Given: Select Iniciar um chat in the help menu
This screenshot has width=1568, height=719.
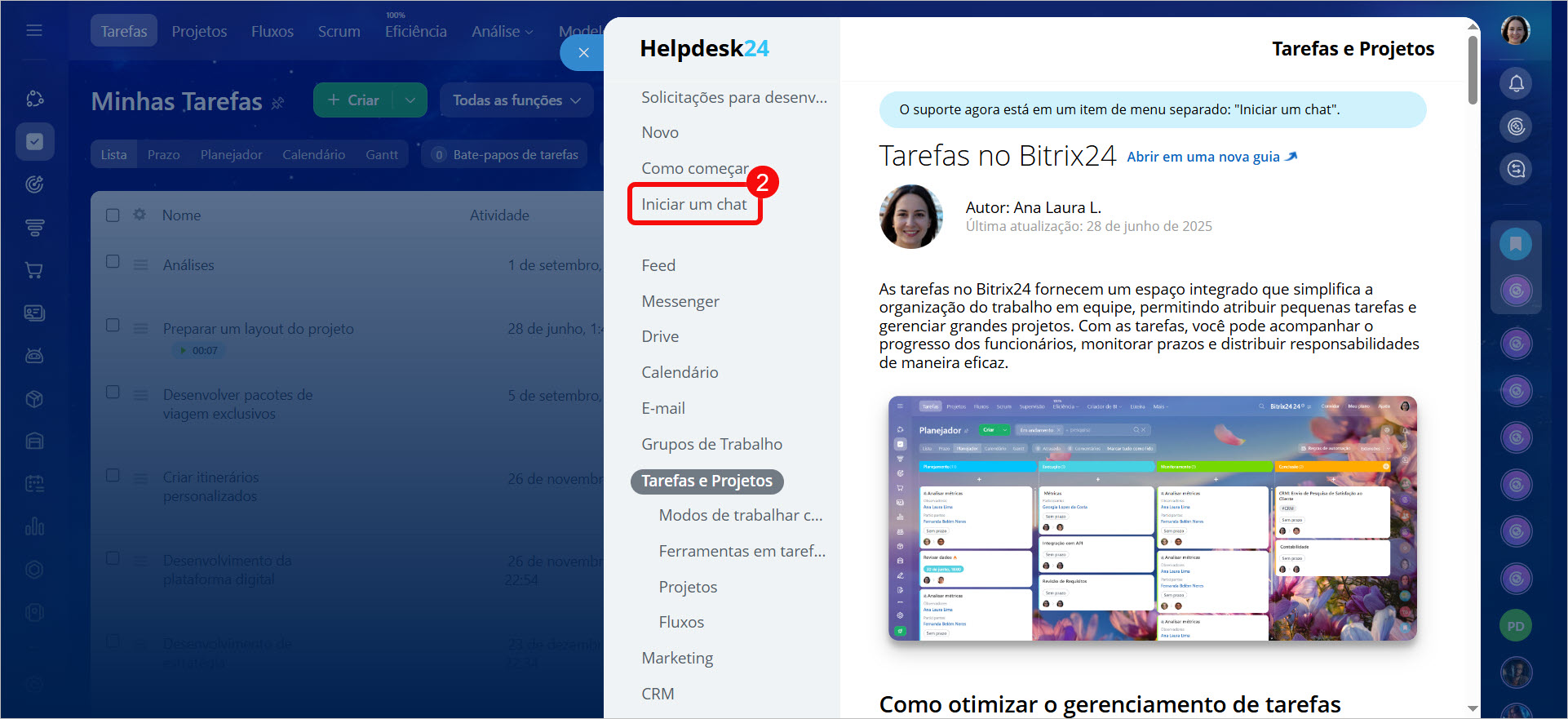Looking at the screenshot, I should pyautogui.click(x=693, y=205).
